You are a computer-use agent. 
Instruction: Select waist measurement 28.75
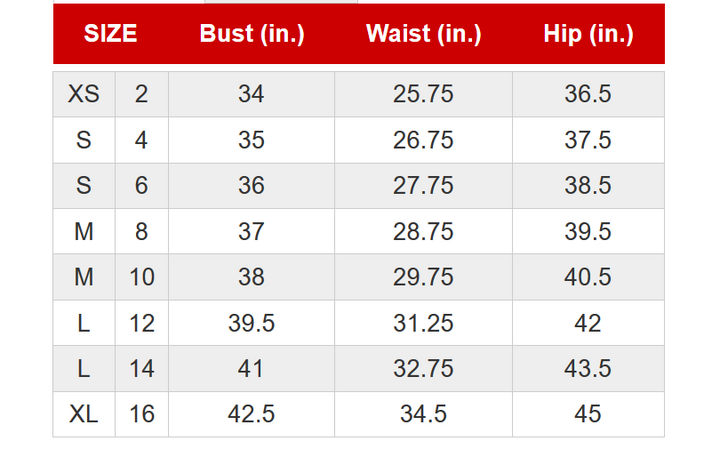point(423,231)
